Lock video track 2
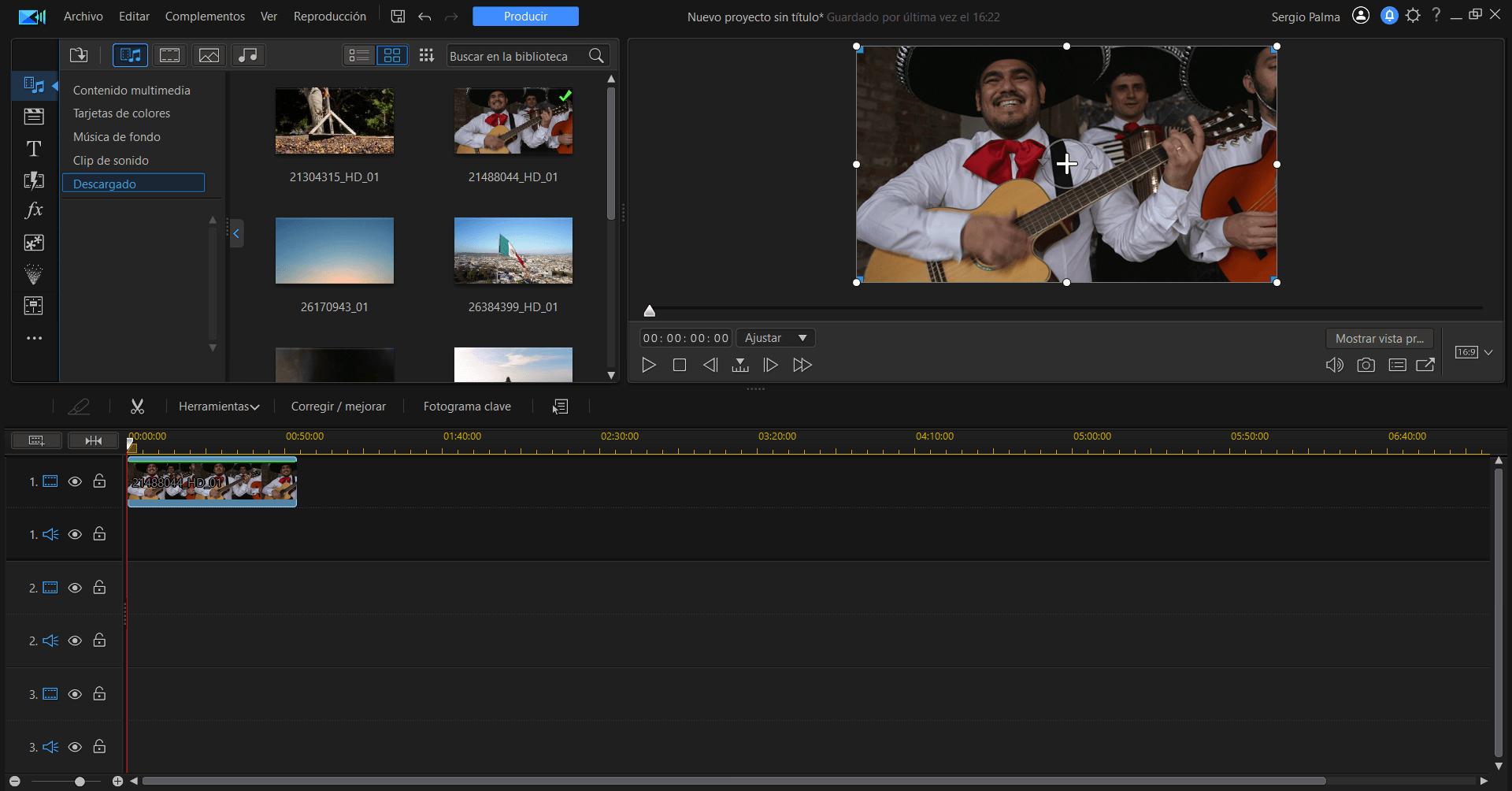The height and width of the screenshot is (791, 1512). click(99, 588)
